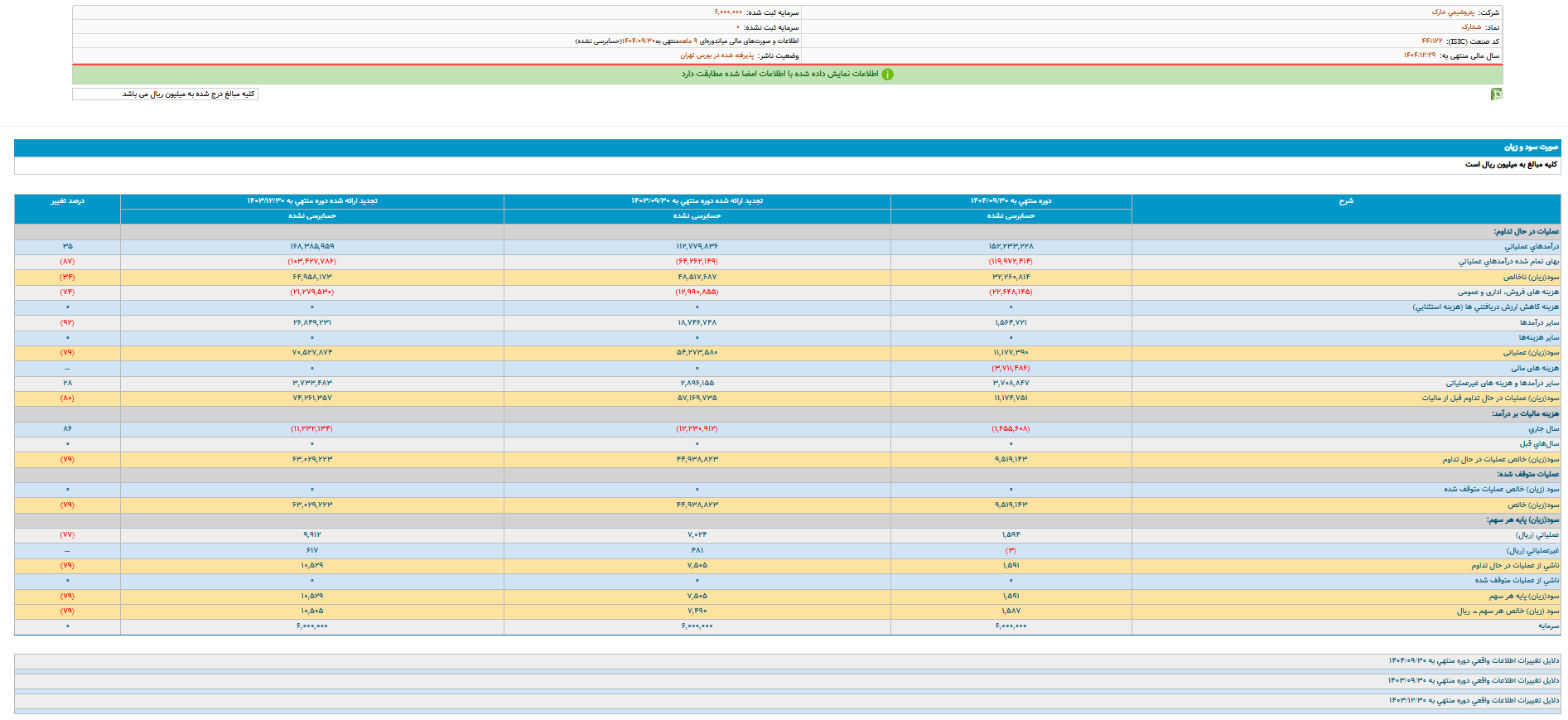1568x720 pixels.
Task: Click the صورت سود و زیان section header
Action: pos(1531,147)
